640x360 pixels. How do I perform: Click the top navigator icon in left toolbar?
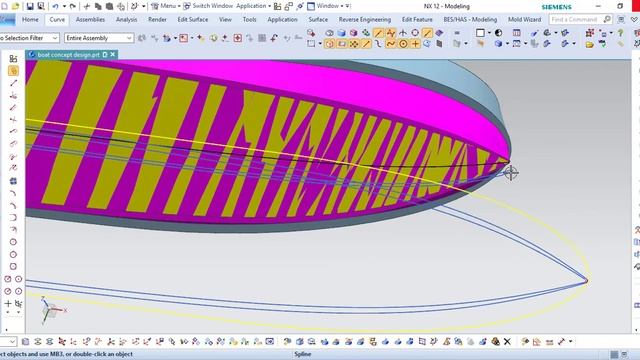pos(13,58)
